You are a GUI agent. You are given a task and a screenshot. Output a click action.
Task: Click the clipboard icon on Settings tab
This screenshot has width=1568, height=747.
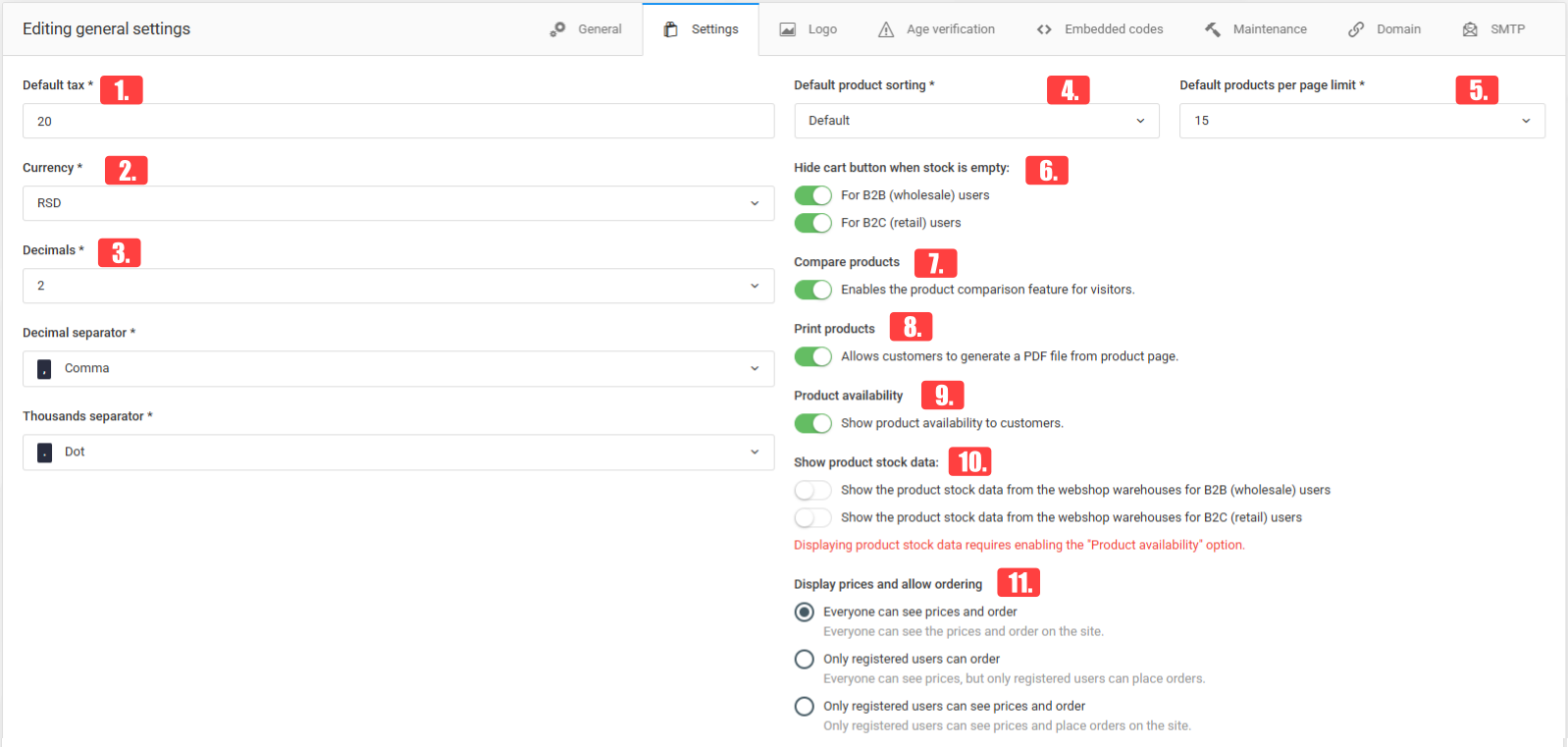click(671, 29)
